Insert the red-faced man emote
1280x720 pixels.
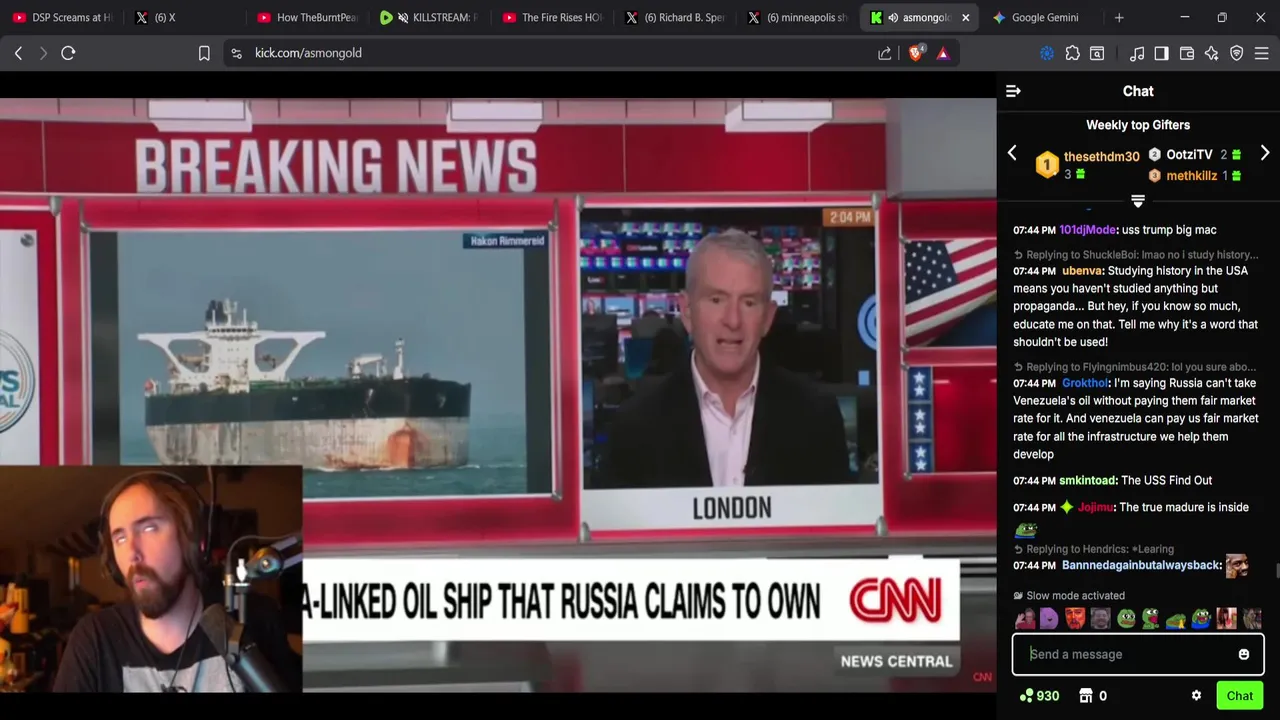tap(1074, 618)
